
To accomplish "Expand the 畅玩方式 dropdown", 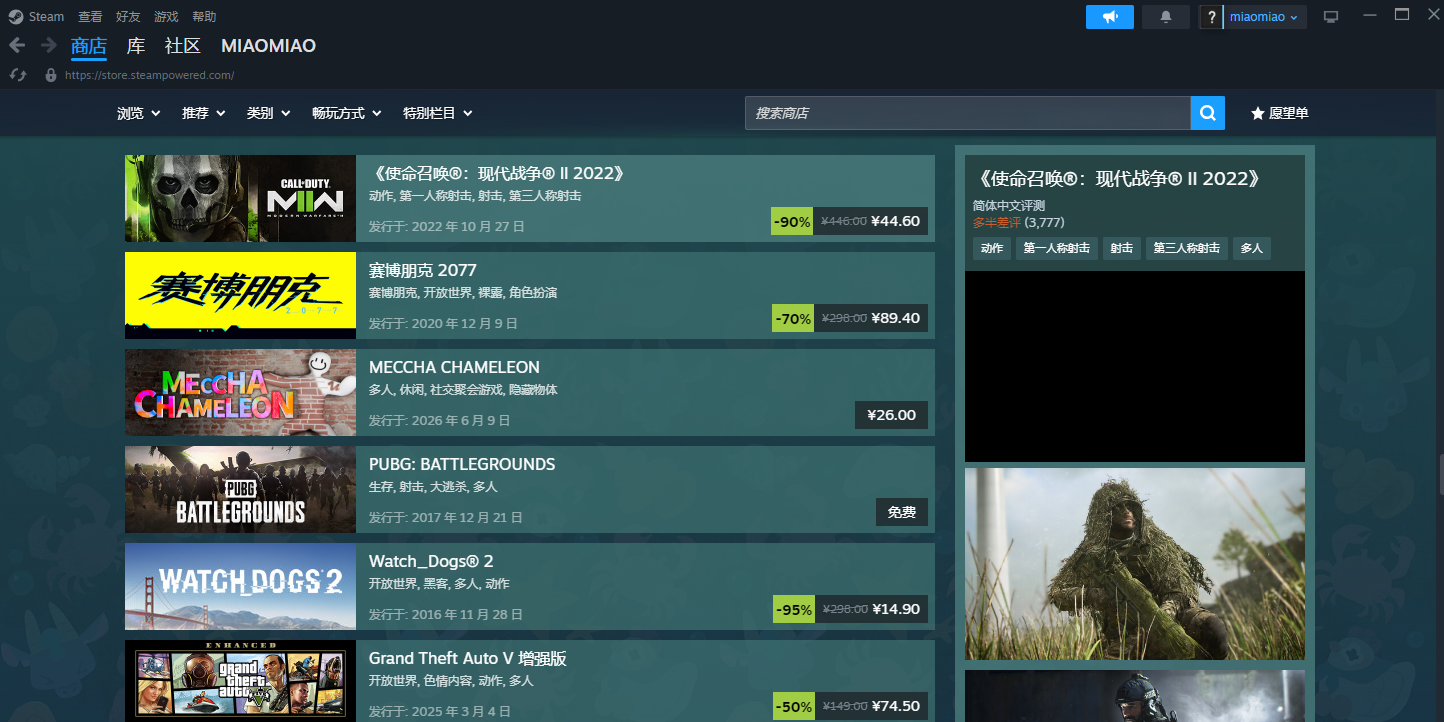I will pos(347,113).
